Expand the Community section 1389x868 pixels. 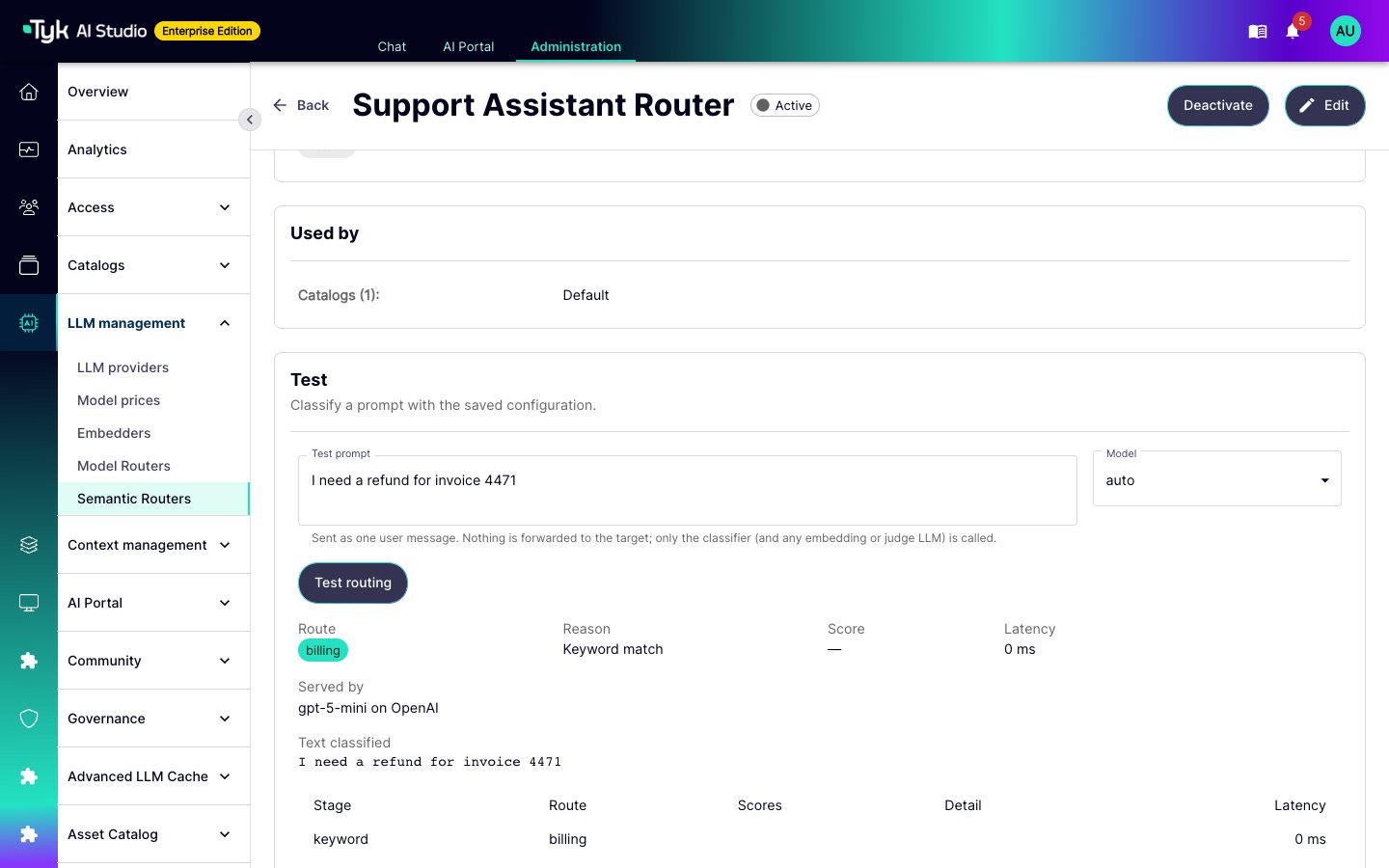click(x=225, y=661)
